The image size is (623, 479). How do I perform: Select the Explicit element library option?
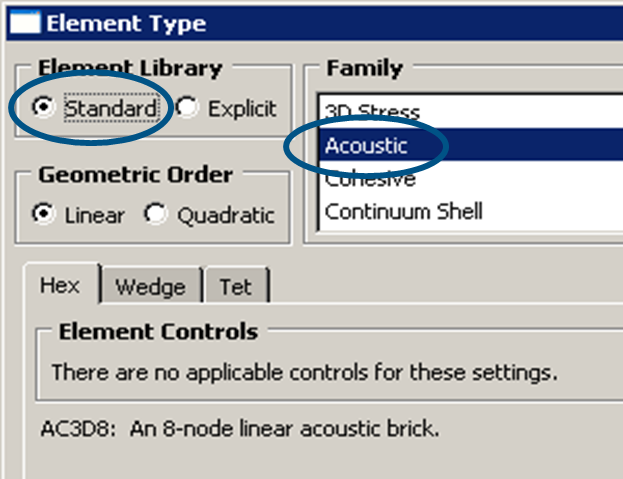(x=187, y=107)
